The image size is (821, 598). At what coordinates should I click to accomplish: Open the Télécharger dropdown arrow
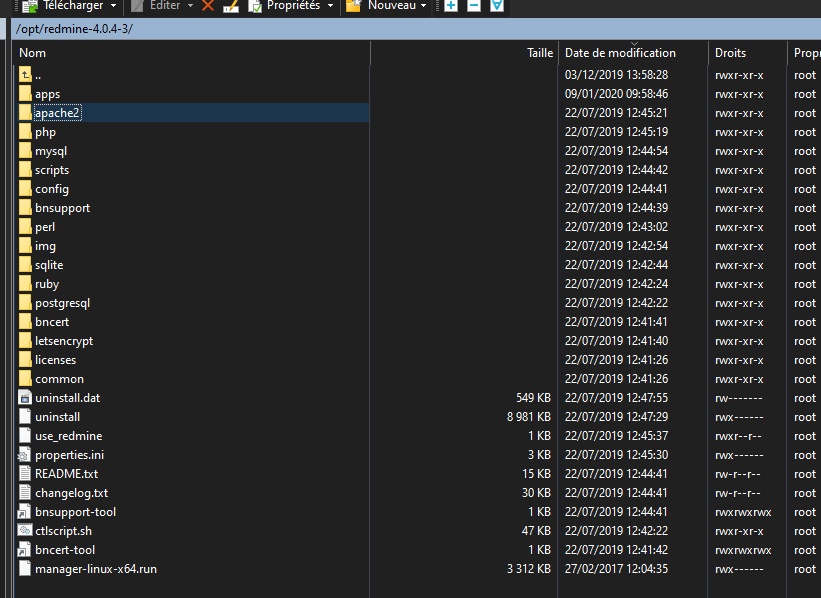[x=113, y=6]
